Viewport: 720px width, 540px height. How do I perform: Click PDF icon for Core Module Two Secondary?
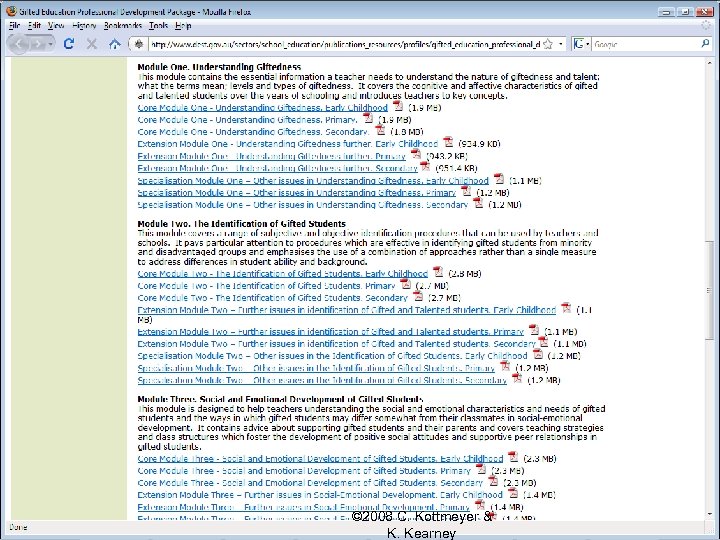[x=417, y=296]
